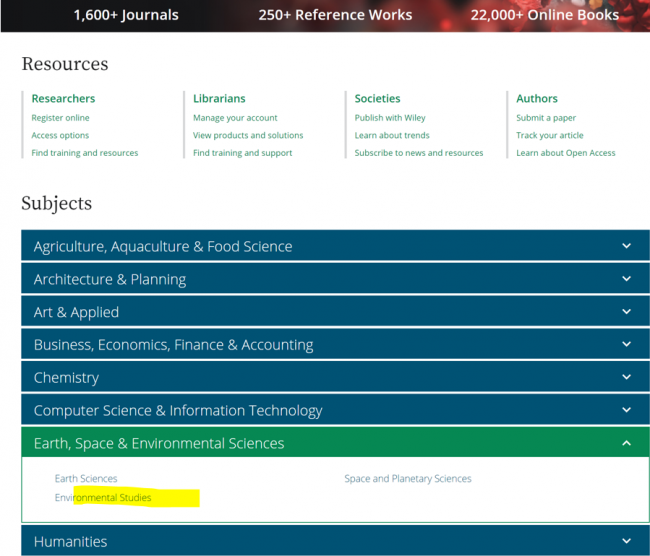Click Track your article link
This screenshot has width=650, height=556.
(x=549, y=136)
